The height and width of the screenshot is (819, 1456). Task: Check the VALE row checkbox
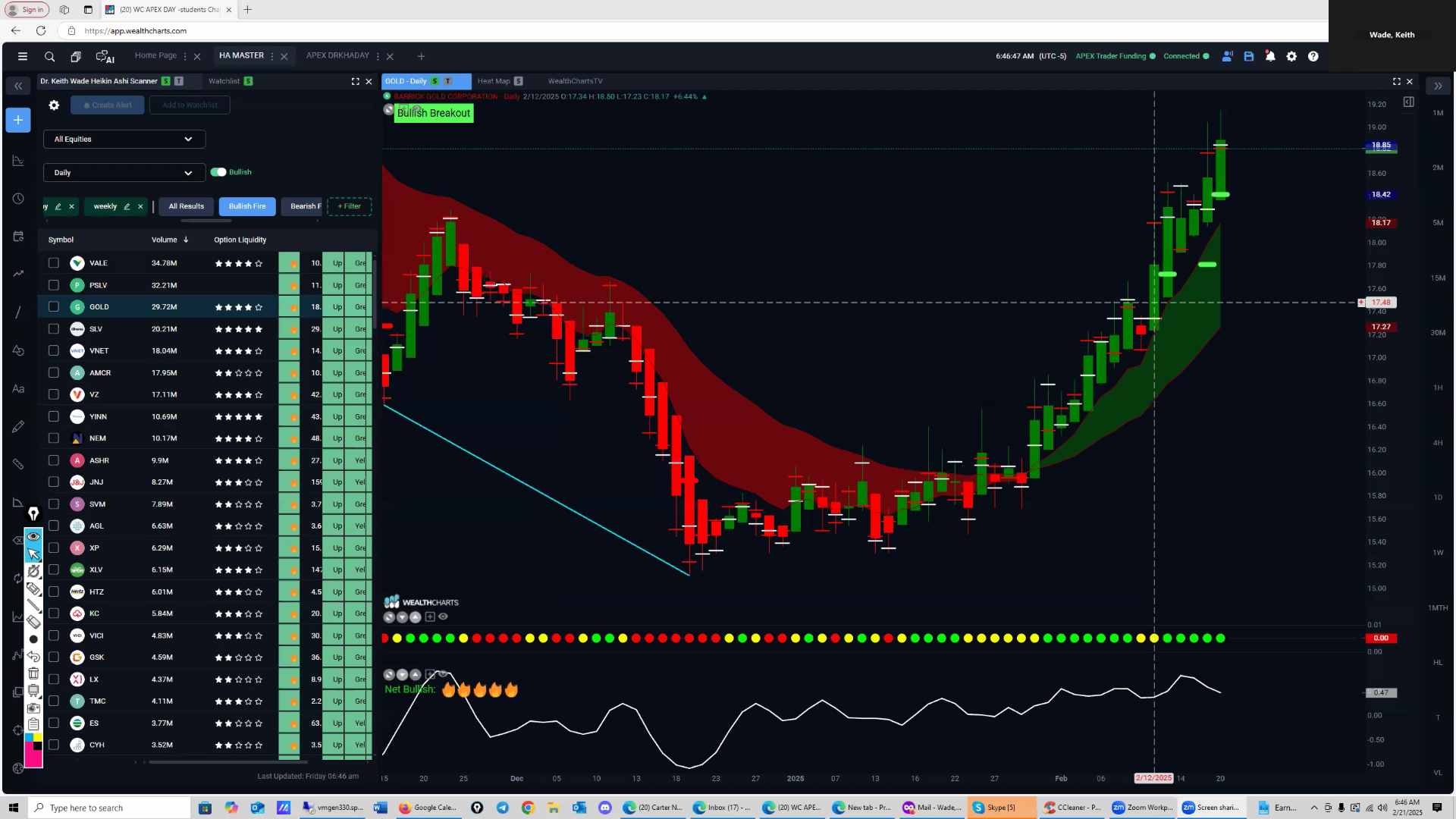(x=54, y=263)
